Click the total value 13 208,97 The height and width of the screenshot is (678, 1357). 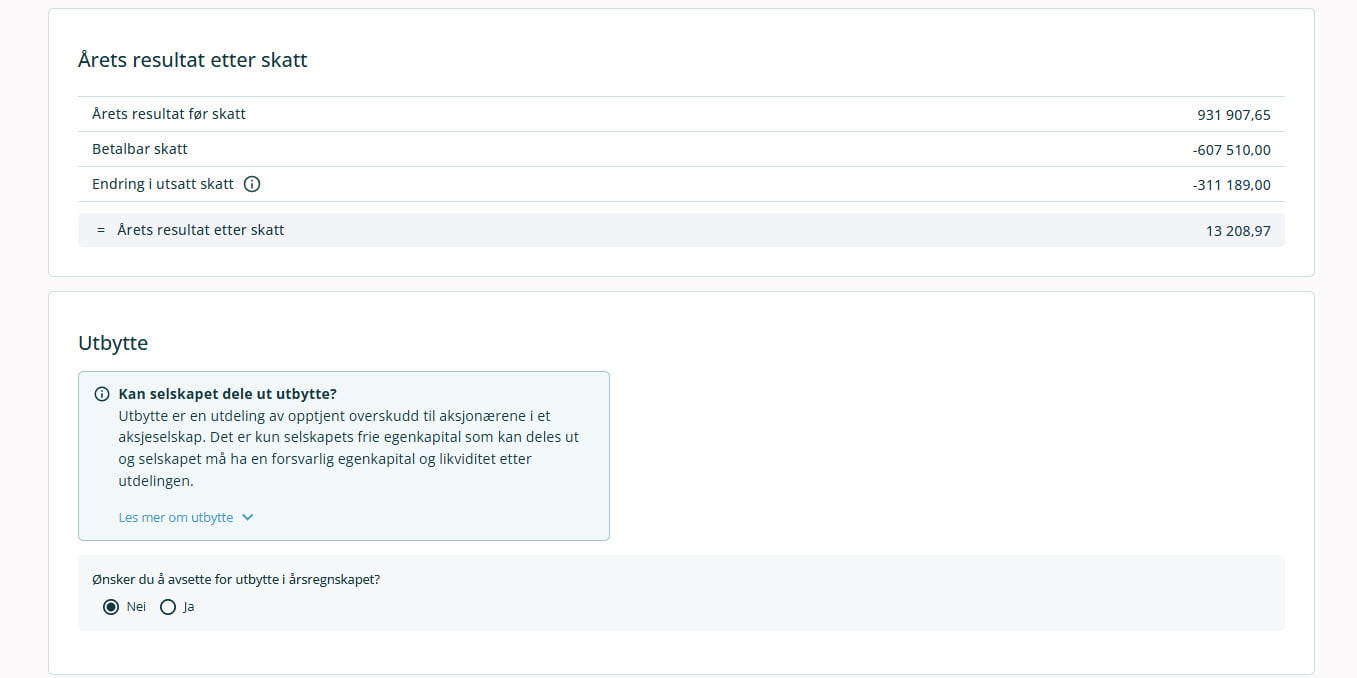(x=1238, y=231)
